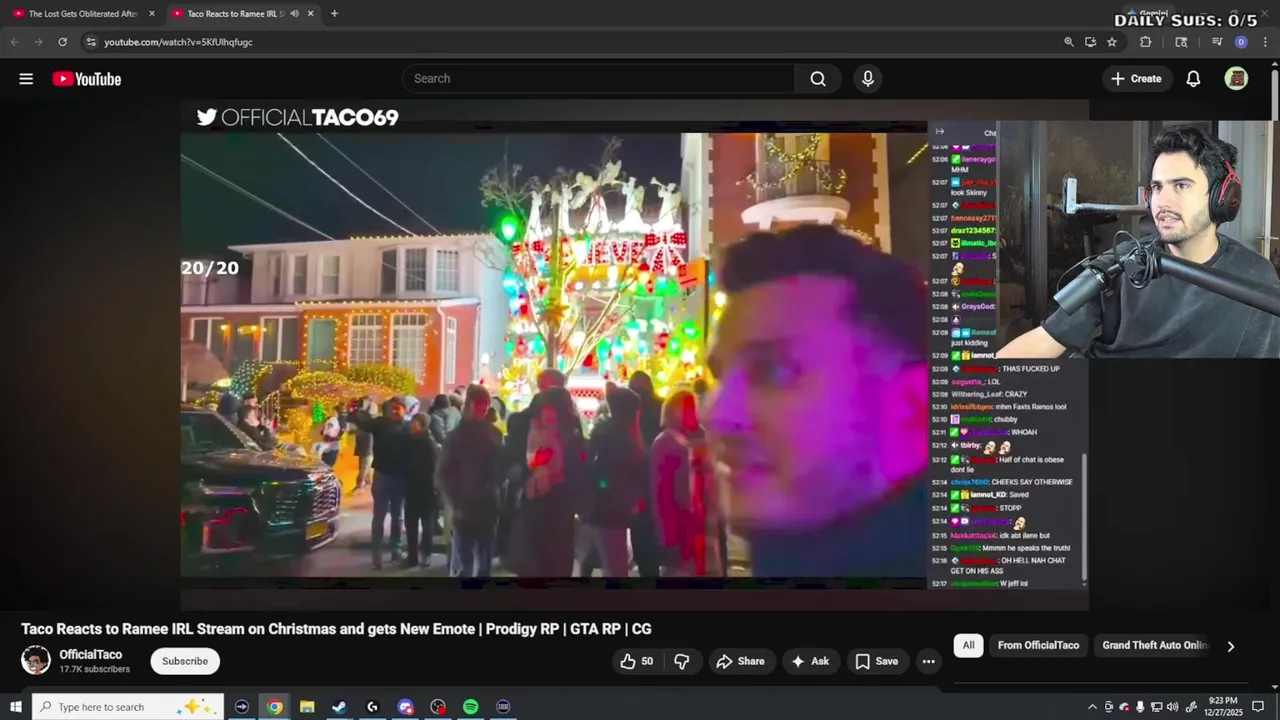Dislike the video with thumbs down
1280x720 pixels.
682,661
